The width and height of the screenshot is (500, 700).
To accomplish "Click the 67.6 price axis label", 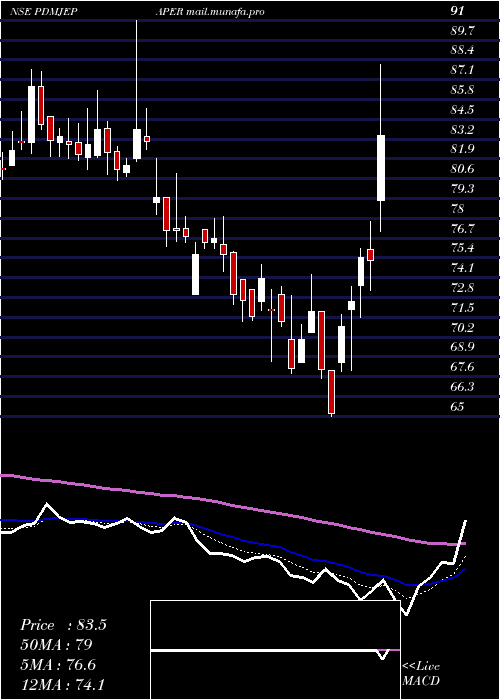I will (462, 367).
